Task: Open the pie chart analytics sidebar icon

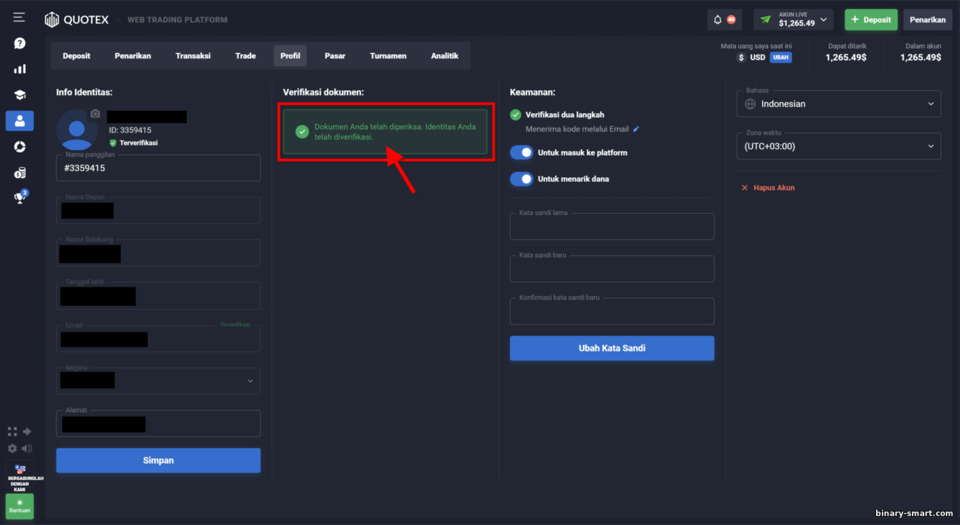Action: coord(20,147)
